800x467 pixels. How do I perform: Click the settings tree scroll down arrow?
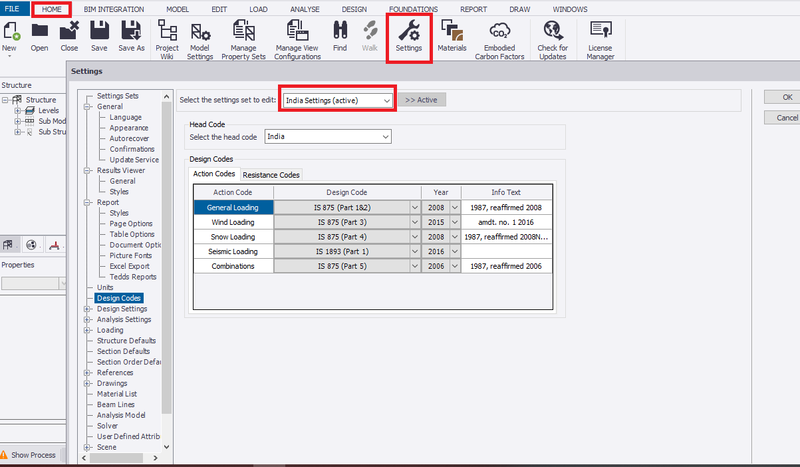pyautogui.click(x=166, y=447)
